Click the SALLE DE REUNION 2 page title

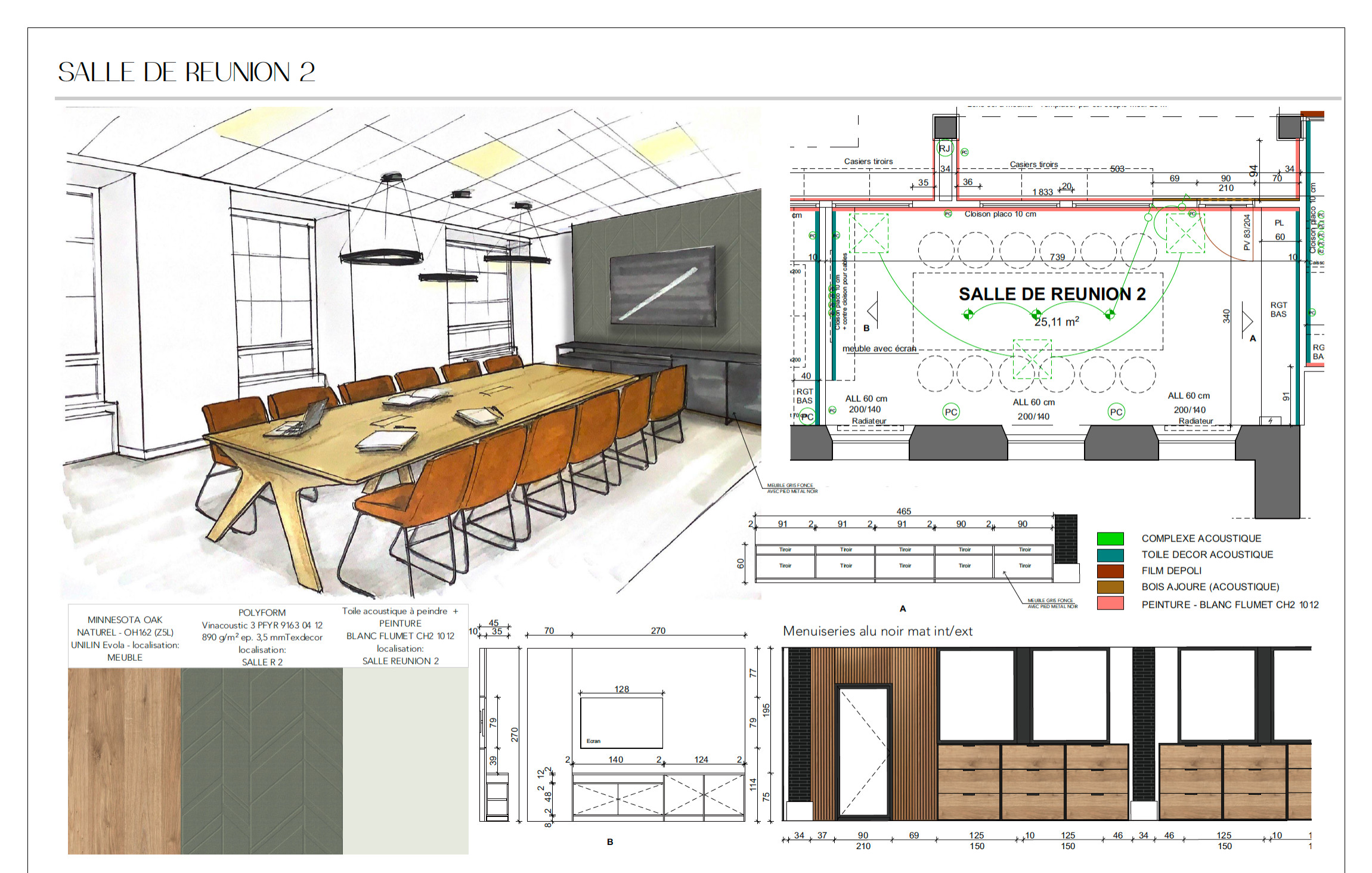pos(186,72)
